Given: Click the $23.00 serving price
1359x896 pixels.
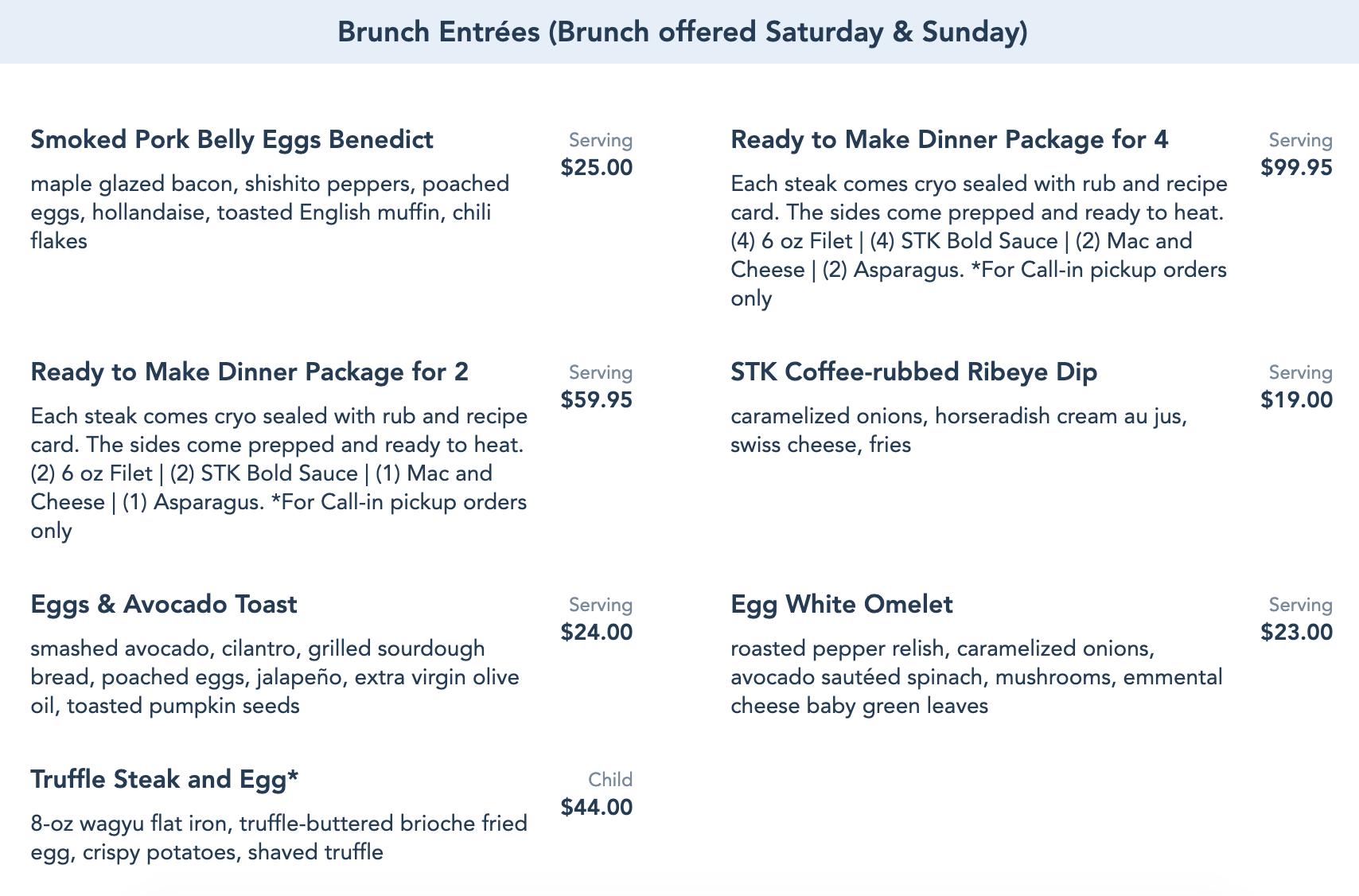Looking at the screenshot, I should tap(1296, 633).
